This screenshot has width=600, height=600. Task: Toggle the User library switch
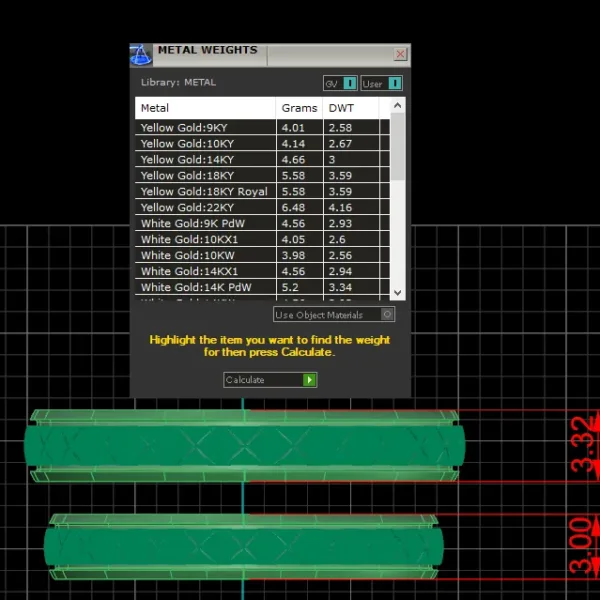click(382, 83)
